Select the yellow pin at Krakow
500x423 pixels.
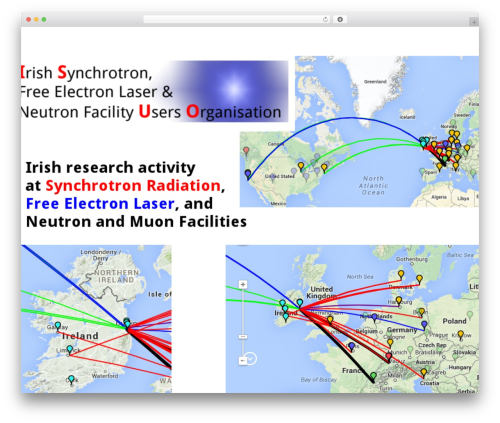461,335
